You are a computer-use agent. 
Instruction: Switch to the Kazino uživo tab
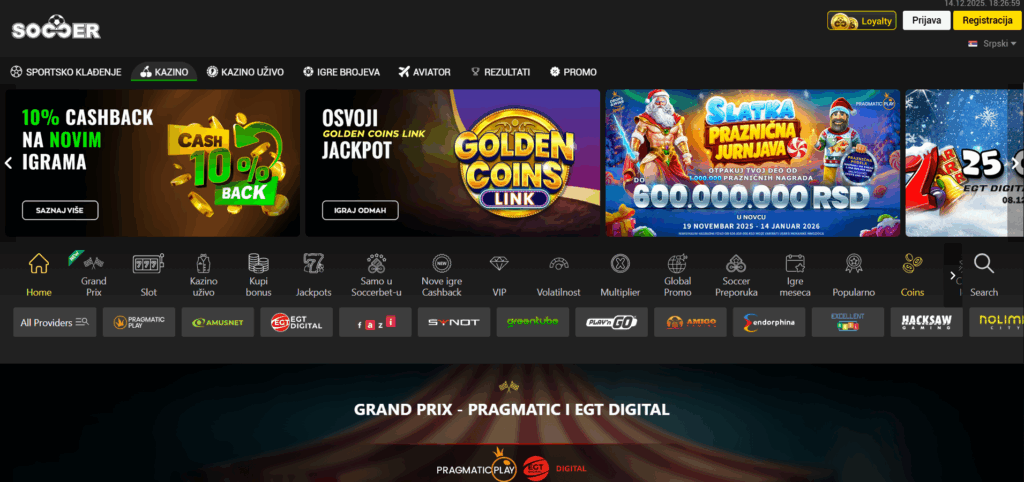(246, 72)
